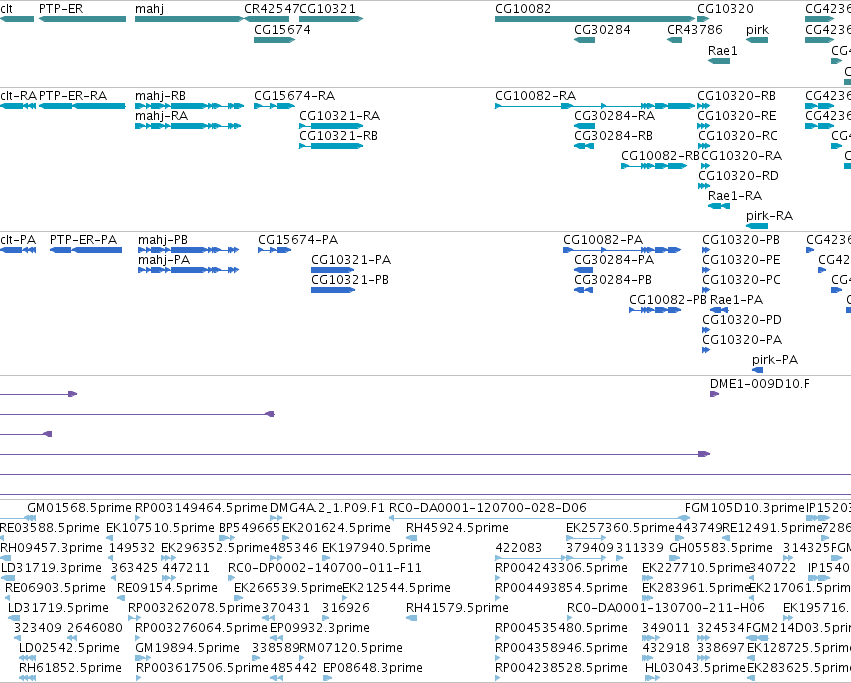Select protein mahj-PB label
Viewport: 851px width, 683px height.
[x=163, y=239]
